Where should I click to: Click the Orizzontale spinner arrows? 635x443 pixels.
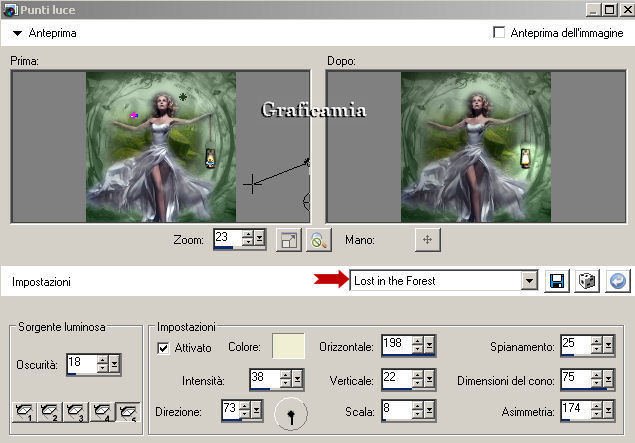(x=418, y=345)
